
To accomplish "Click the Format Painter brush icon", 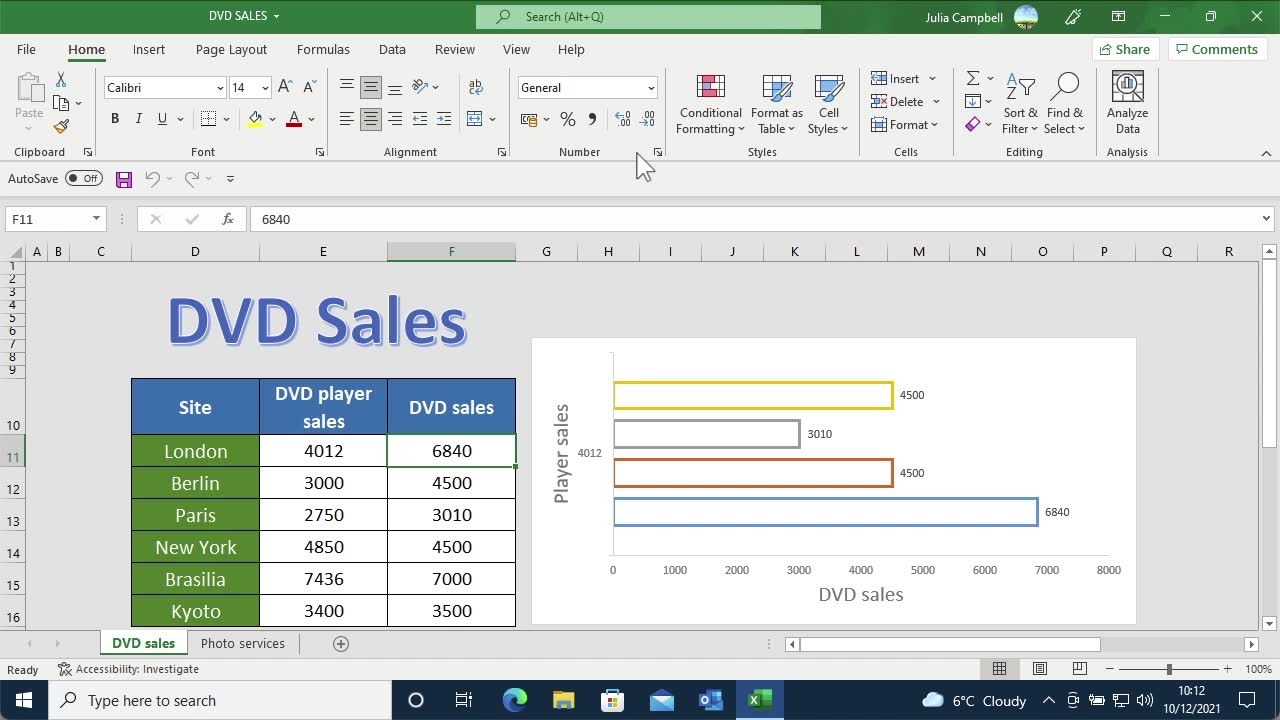I will (x=61, y=127).
